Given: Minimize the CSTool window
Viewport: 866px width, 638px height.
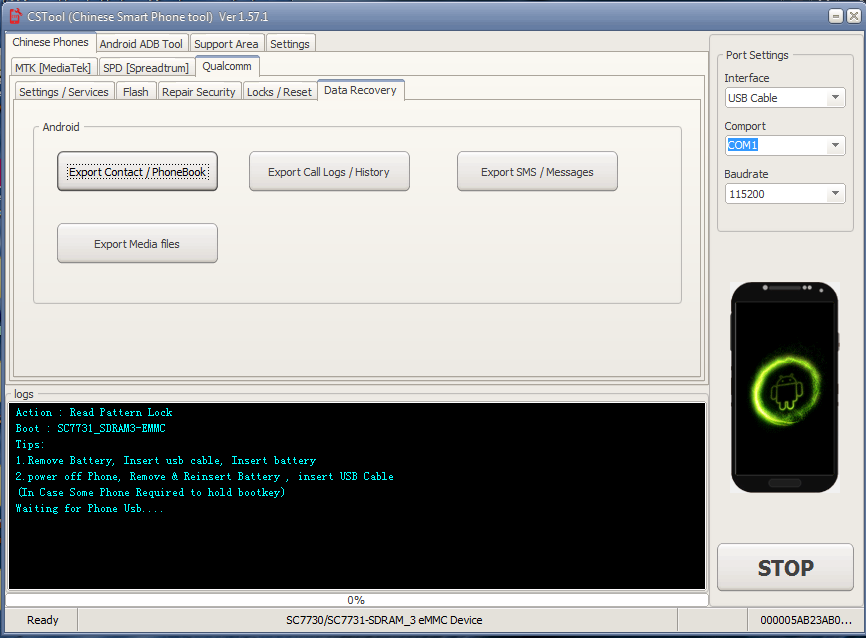Looking at the screenshot, I should tap(836, 17).
